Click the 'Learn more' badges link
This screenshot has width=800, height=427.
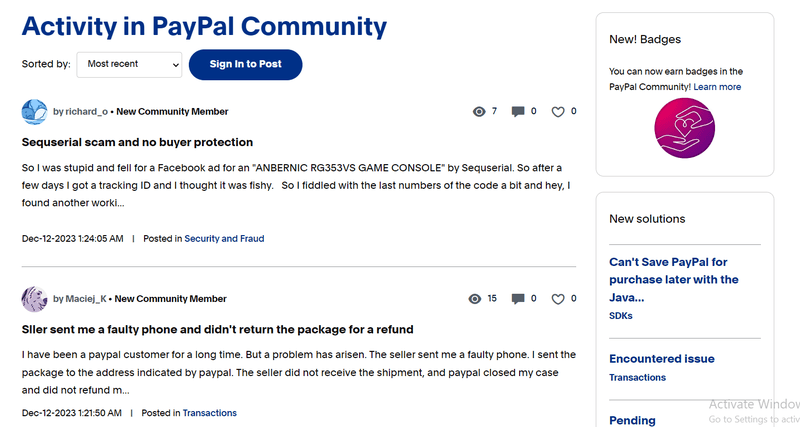(x=717, y=87)
